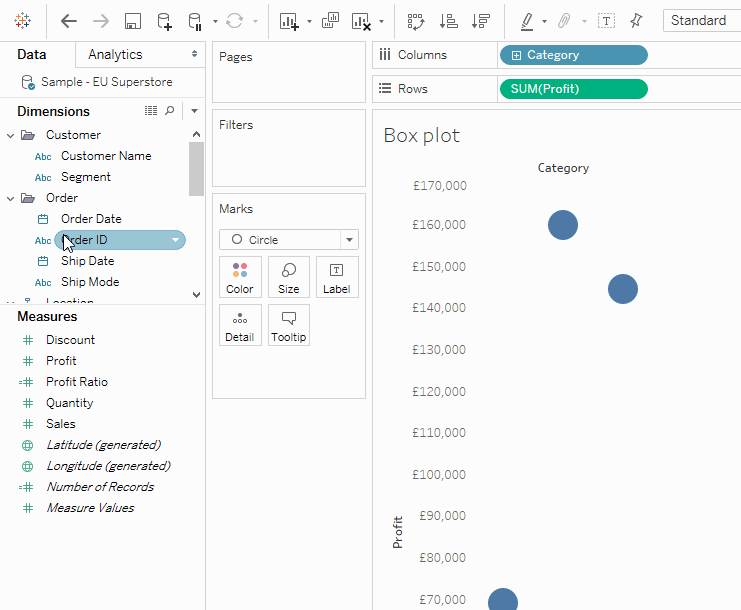Viewport: 741px width, 610px height.
Task: Open the Color marks card button
Action: tap(240, 277)
